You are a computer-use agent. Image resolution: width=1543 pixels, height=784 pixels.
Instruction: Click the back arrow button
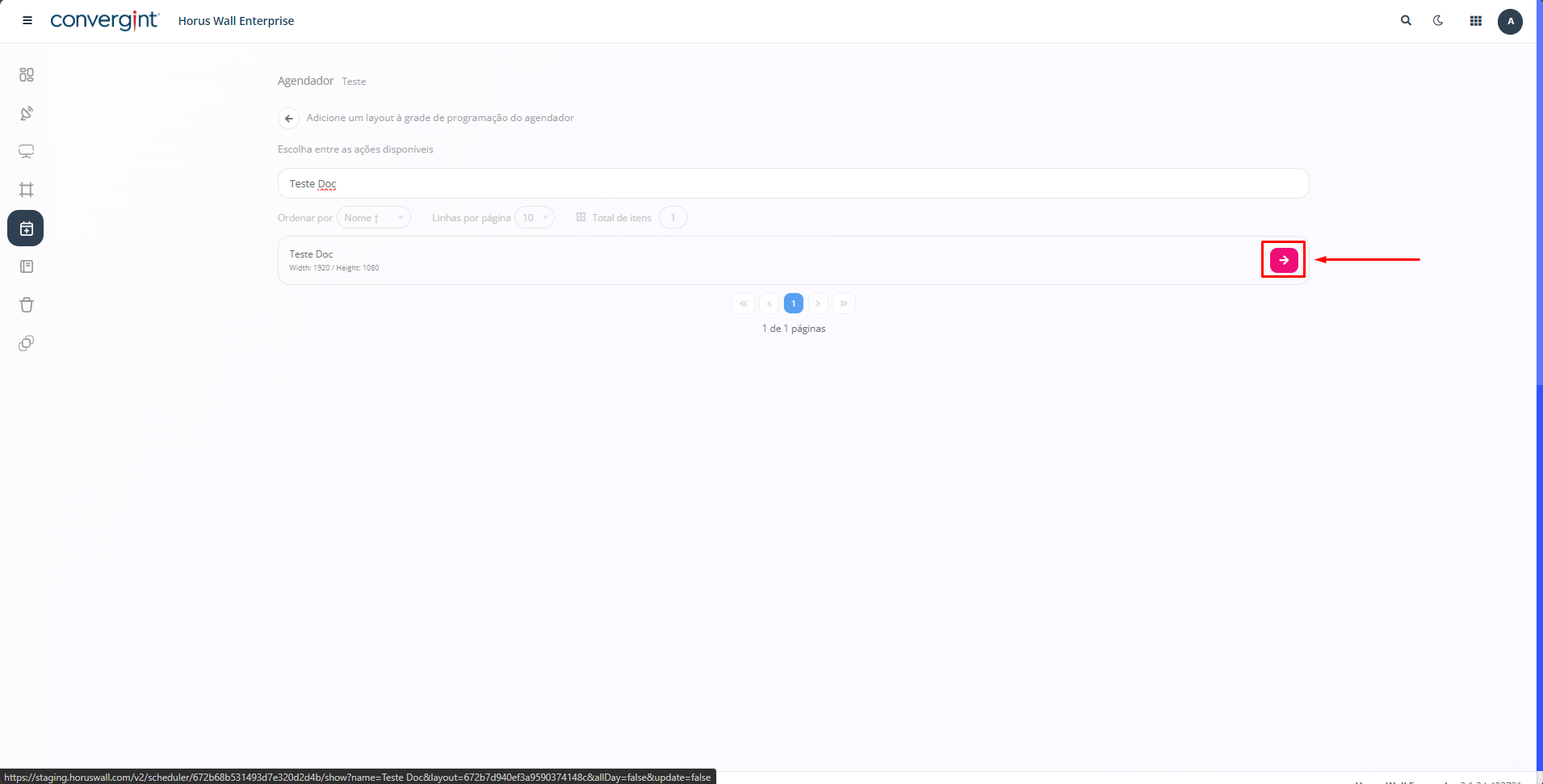click(289, 118)
